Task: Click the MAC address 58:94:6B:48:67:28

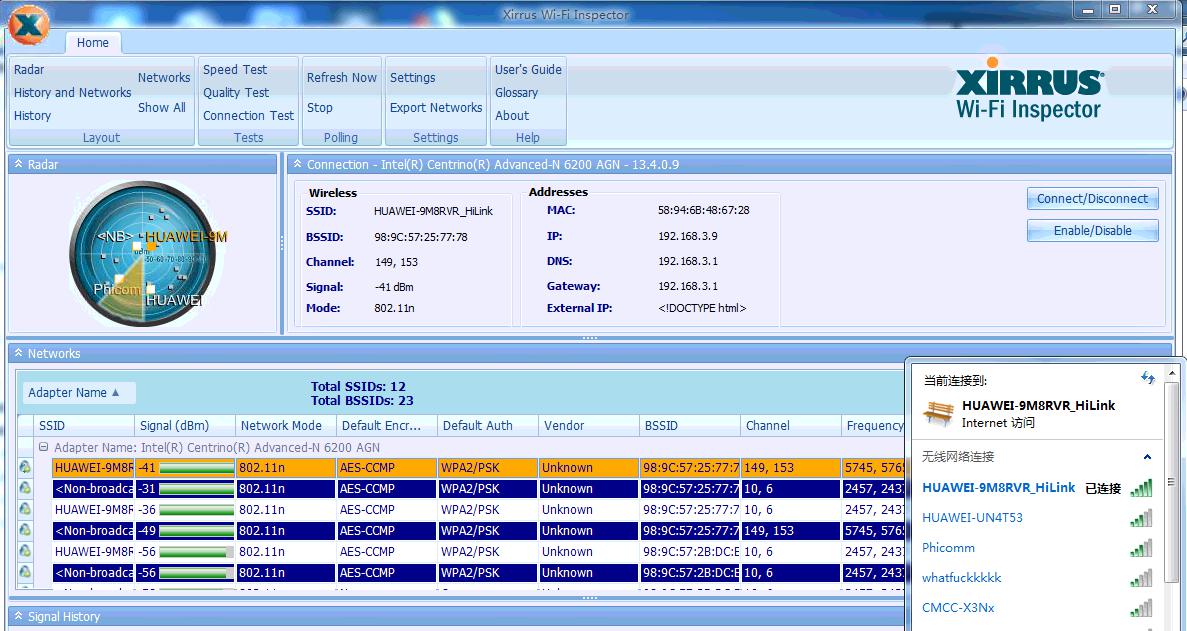Action: 703,210
